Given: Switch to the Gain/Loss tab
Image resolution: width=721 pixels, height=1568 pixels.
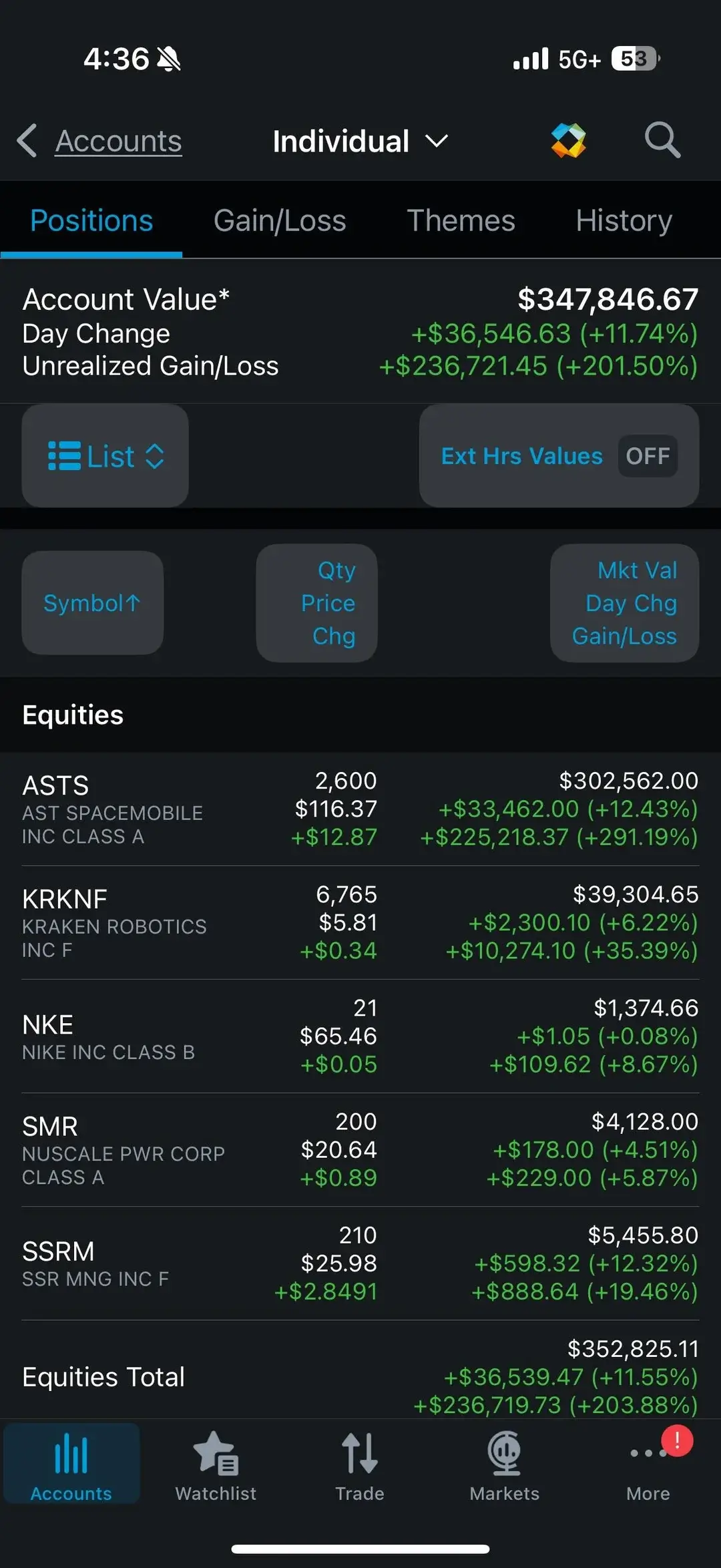Looking at the screenshot, I should click(x=280, y=220).
